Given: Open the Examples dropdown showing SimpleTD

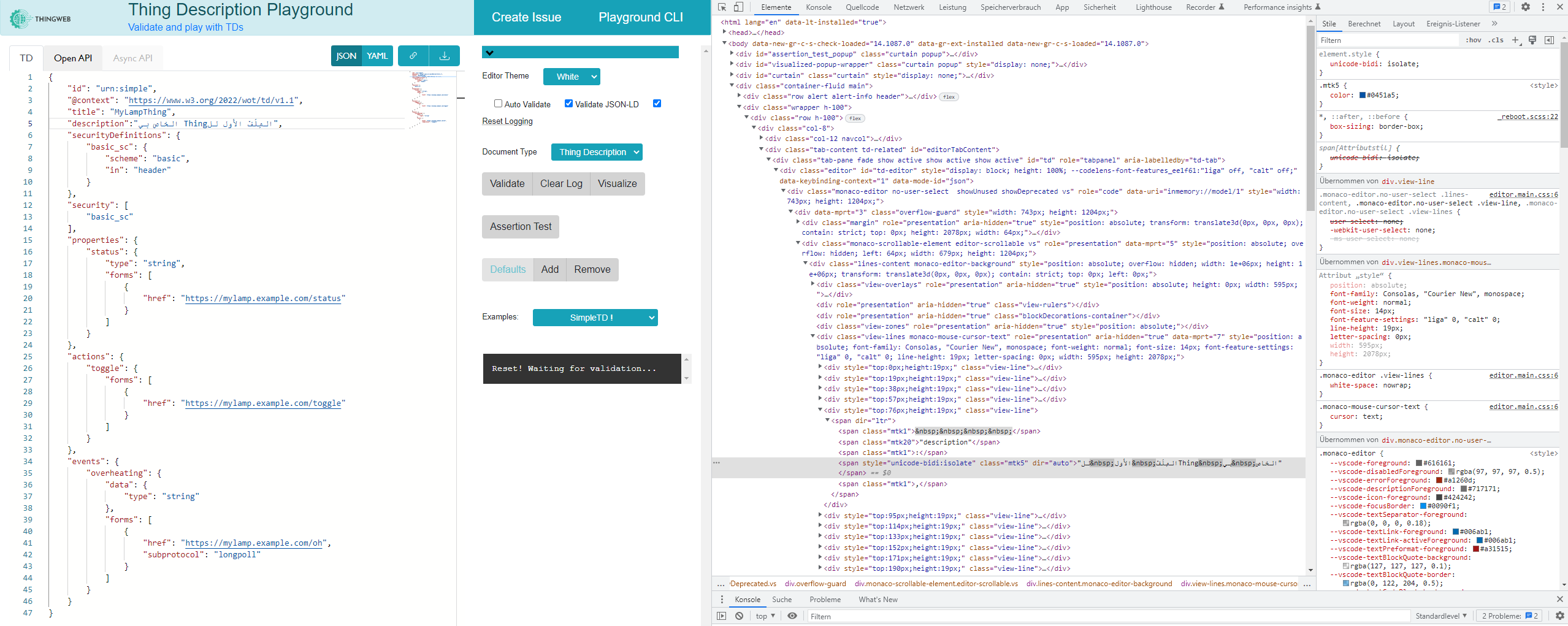Looking at the screenshot, I should (x=594, y=318).
